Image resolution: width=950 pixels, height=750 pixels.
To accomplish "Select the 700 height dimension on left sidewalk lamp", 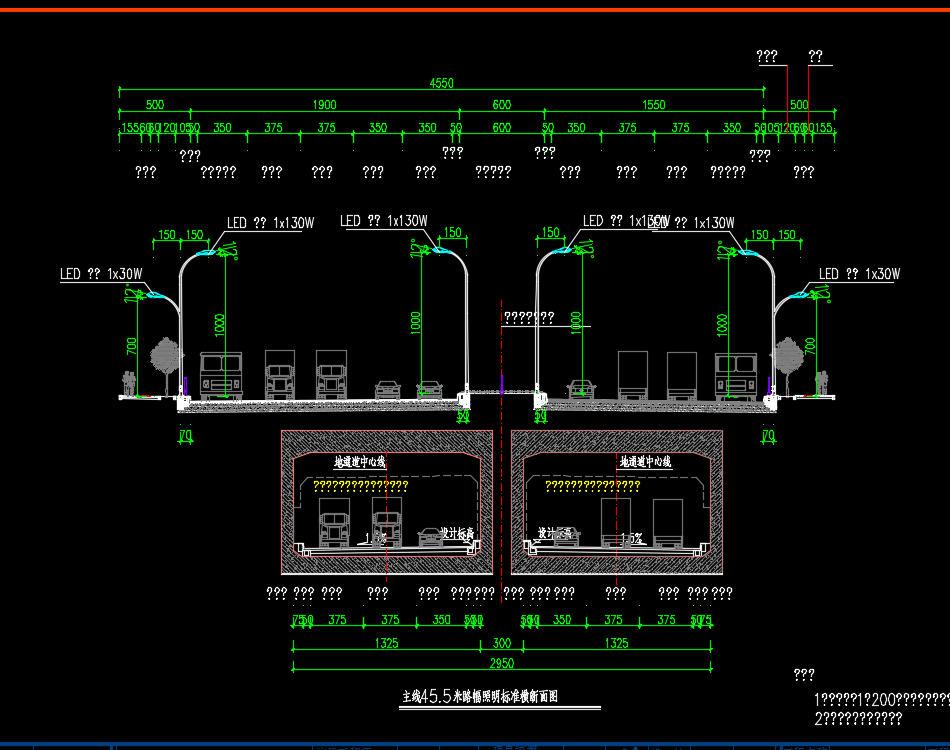I will 131,347.
